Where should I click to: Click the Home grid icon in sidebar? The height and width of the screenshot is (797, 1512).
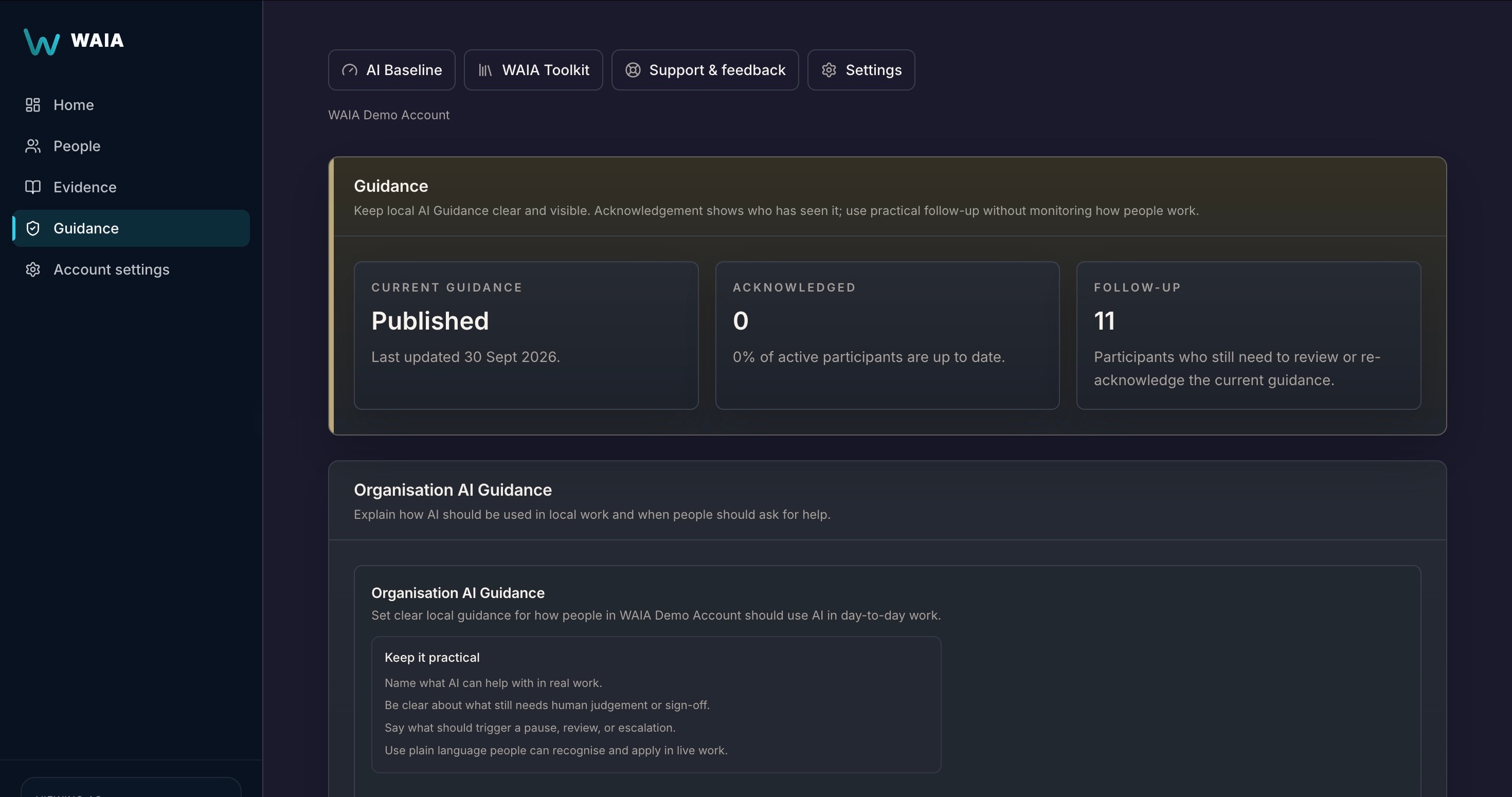point(33,105)
